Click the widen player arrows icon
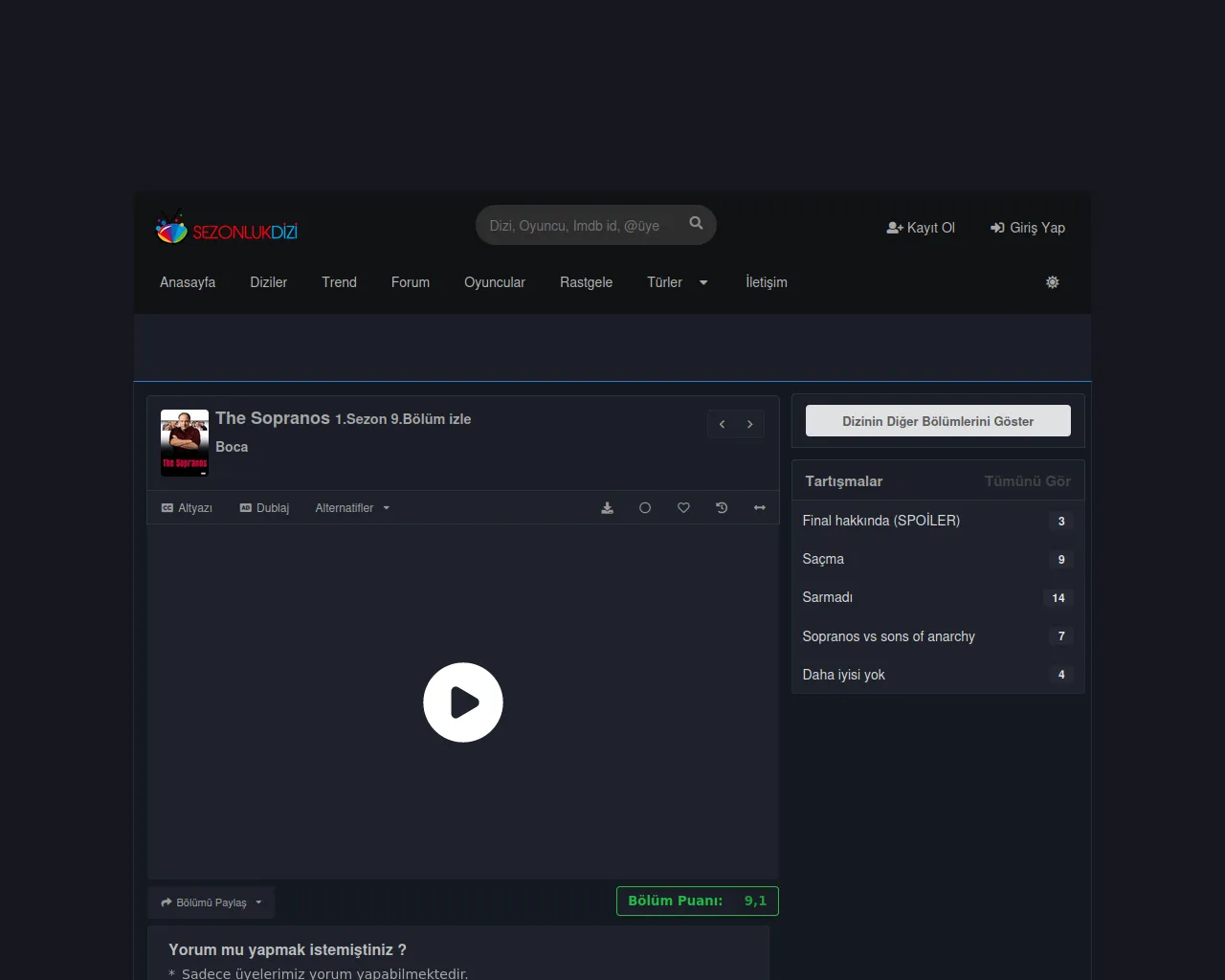The width and height of the screenshot is (1225, 980). [x=760, y=508]
